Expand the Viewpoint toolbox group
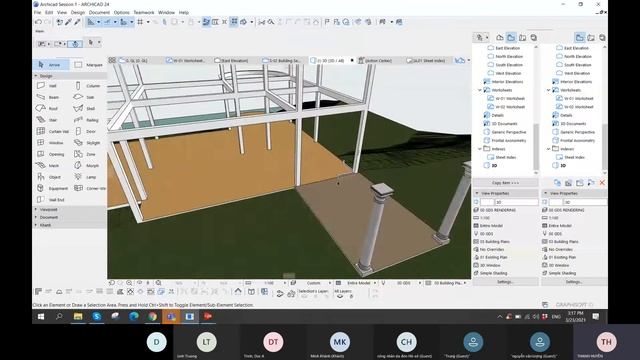 click(x=36, y=209)
